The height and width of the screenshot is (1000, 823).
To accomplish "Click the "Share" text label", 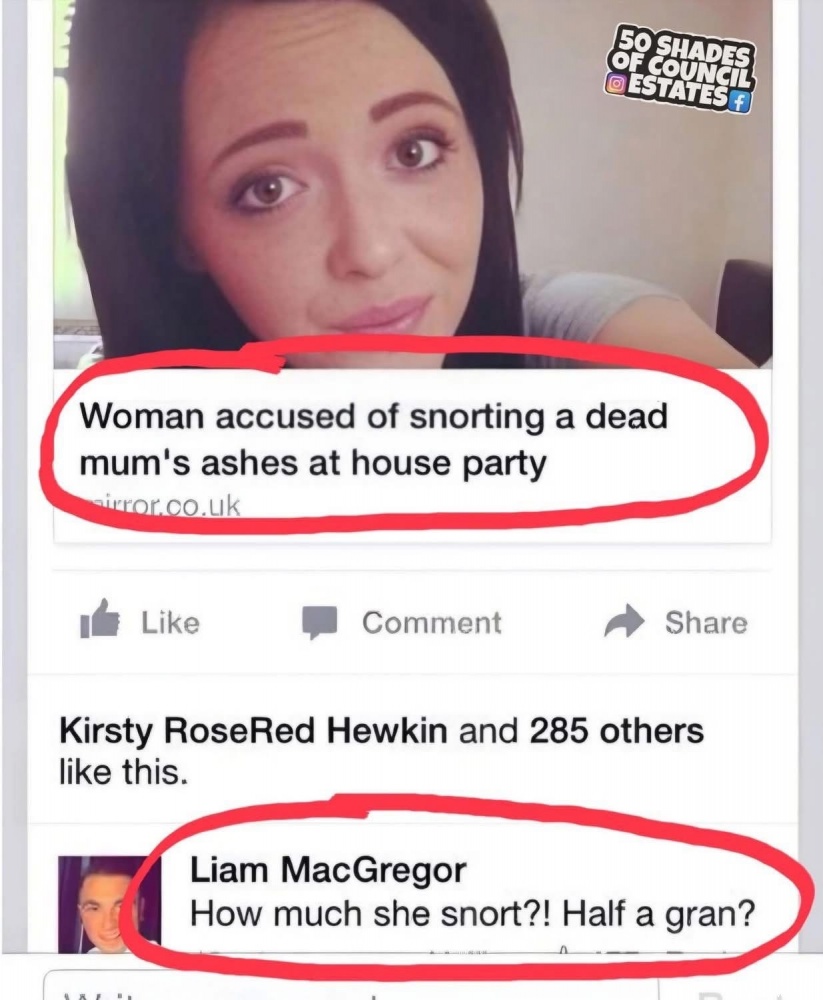I will point(706,622).
